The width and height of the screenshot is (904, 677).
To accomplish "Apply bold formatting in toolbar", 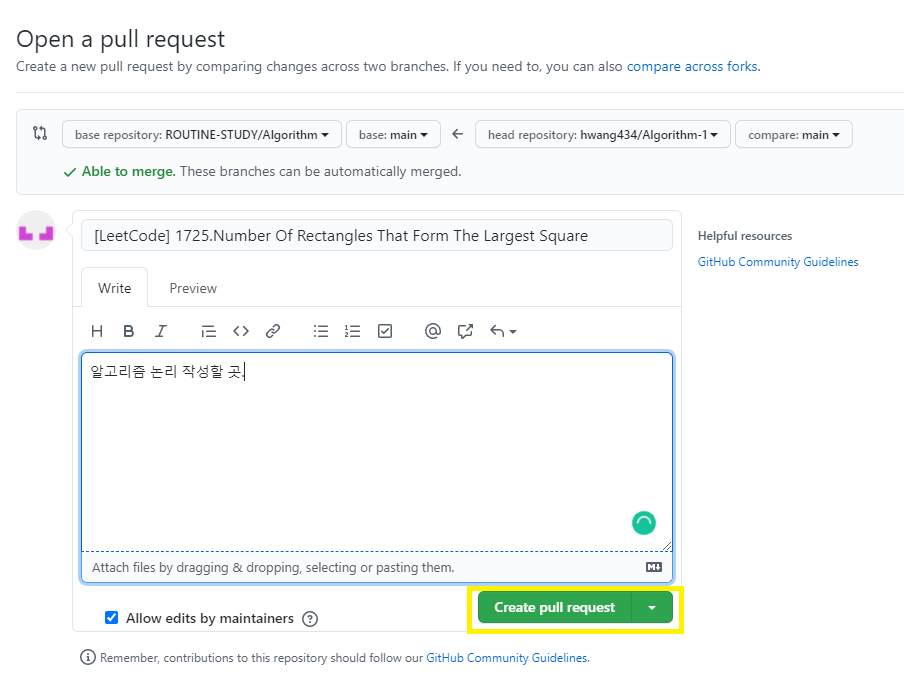I will [129, 331].
